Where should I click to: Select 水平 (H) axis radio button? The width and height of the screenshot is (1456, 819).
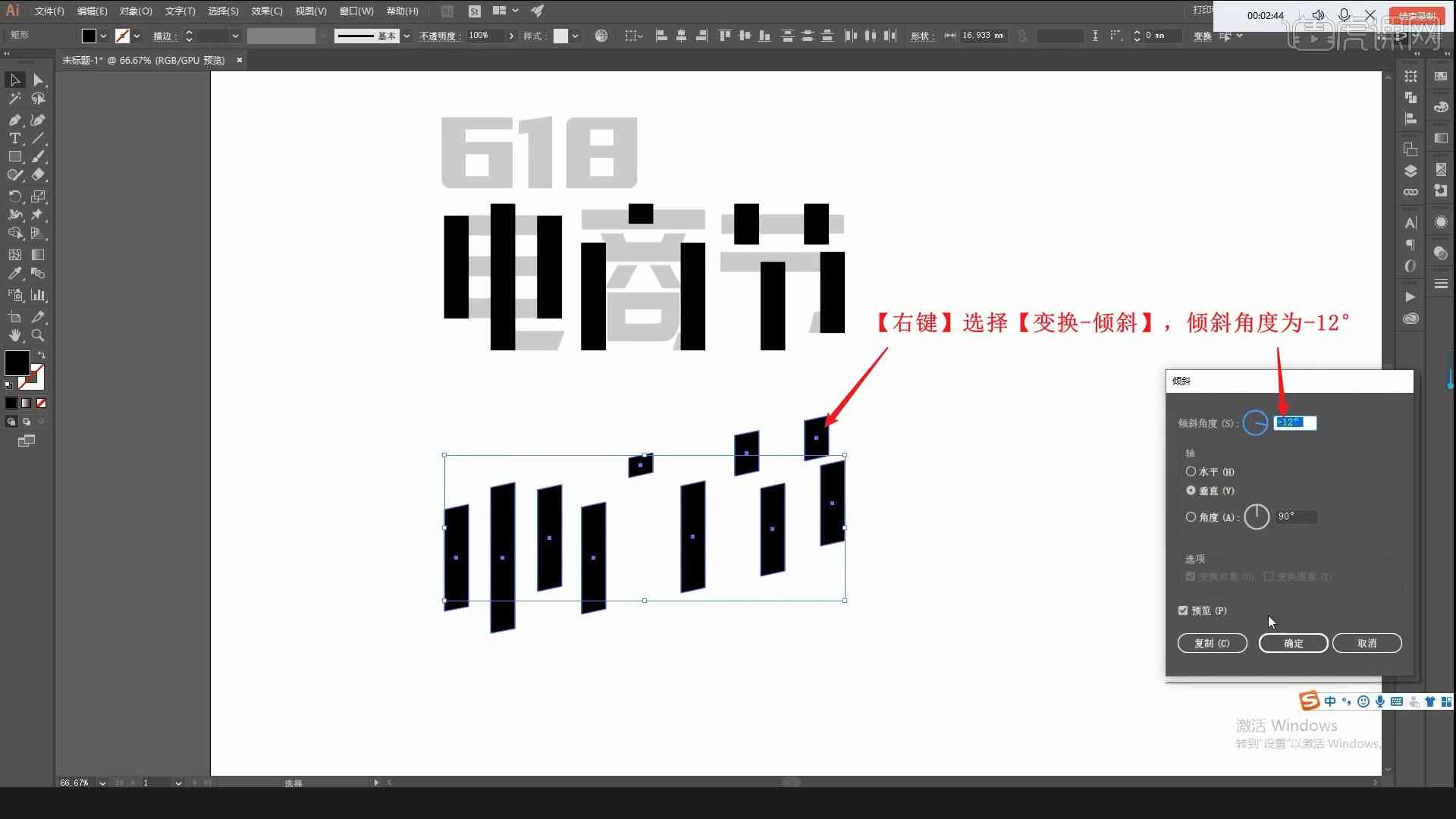pyautogui.click(x=1191, y=471)
